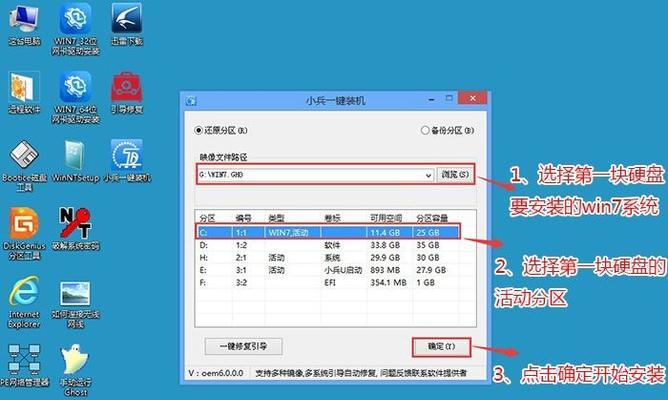This screenshot has width=668, height=400.
Task: Click the EFI volume label cell
Action: 330,283
